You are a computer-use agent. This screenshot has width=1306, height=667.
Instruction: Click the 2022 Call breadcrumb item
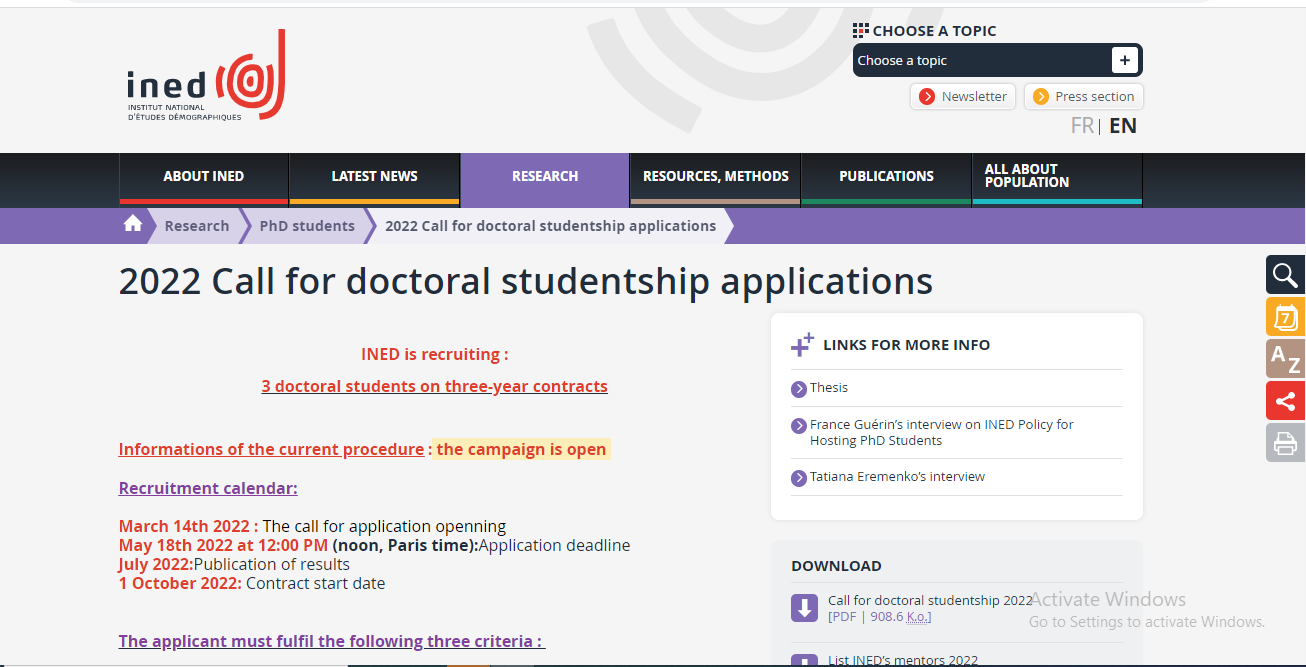(550, 226)
